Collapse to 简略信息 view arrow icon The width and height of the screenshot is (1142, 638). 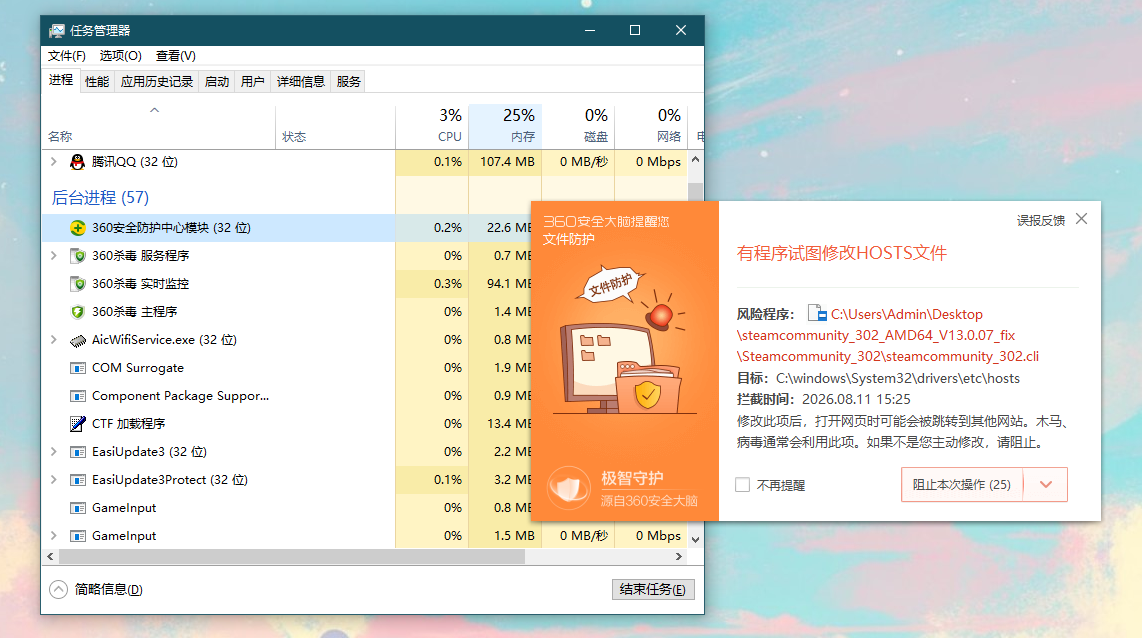click(58, 589)
